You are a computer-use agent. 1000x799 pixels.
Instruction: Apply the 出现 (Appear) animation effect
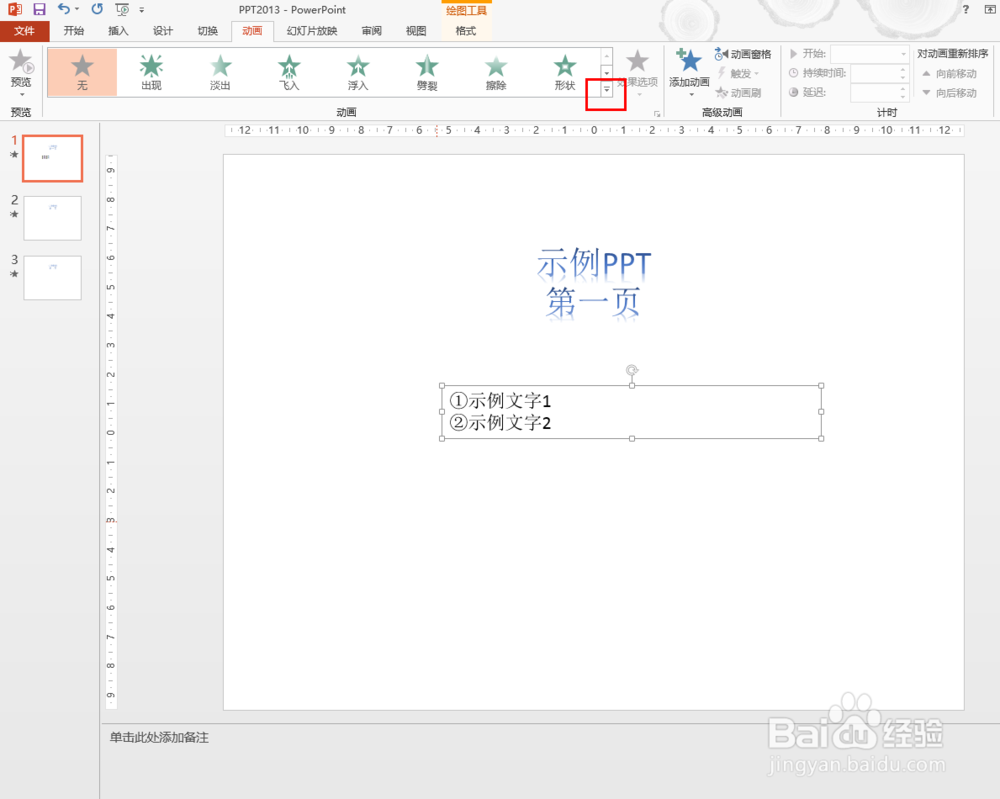(151, 71)
